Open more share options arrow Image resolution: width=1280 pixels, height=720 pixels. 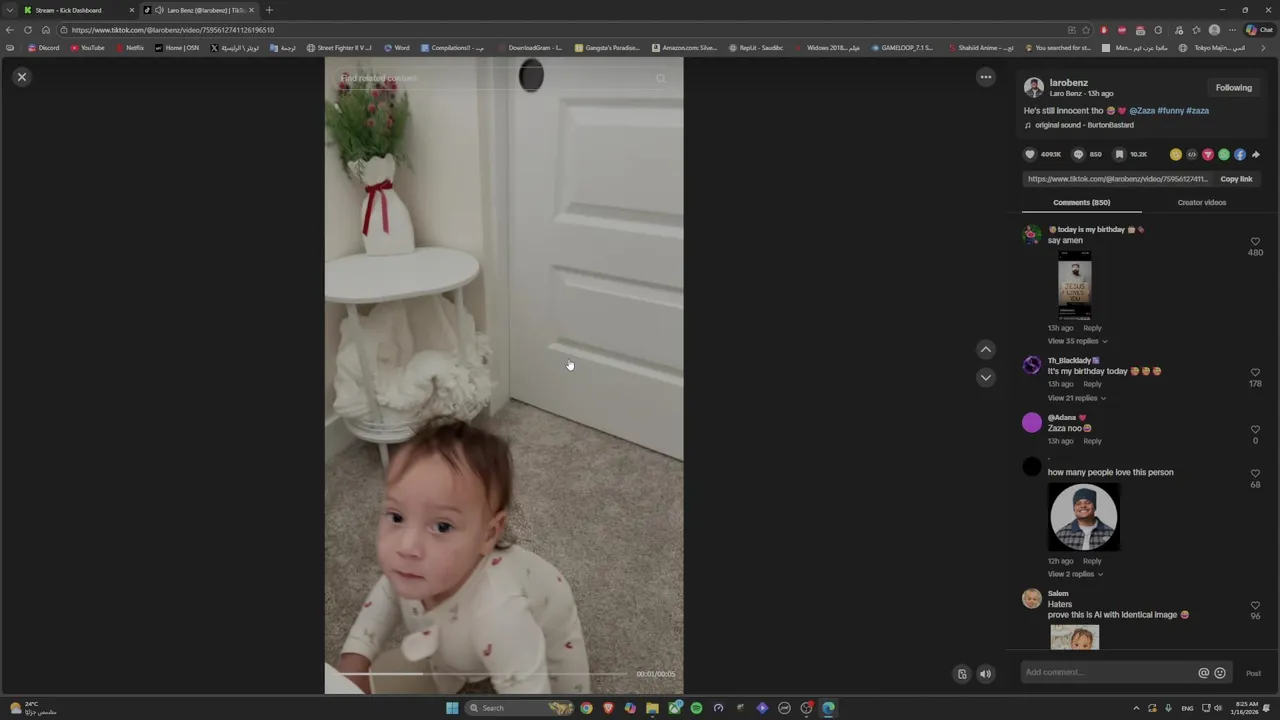click(1256, 155)
